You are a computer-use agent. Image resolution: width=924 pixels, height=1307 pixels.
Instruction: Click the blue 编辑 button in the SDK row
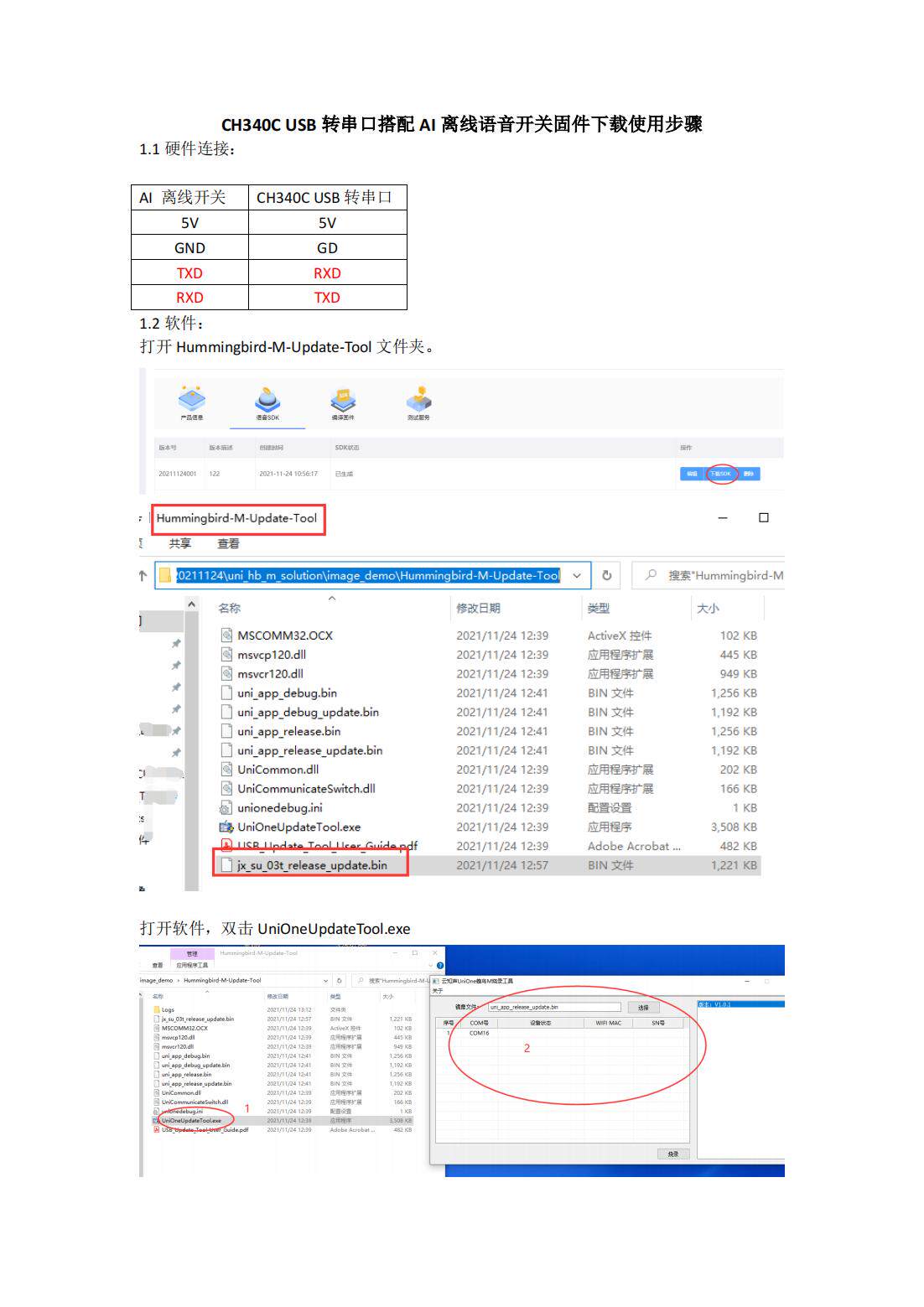pos(692,474)
